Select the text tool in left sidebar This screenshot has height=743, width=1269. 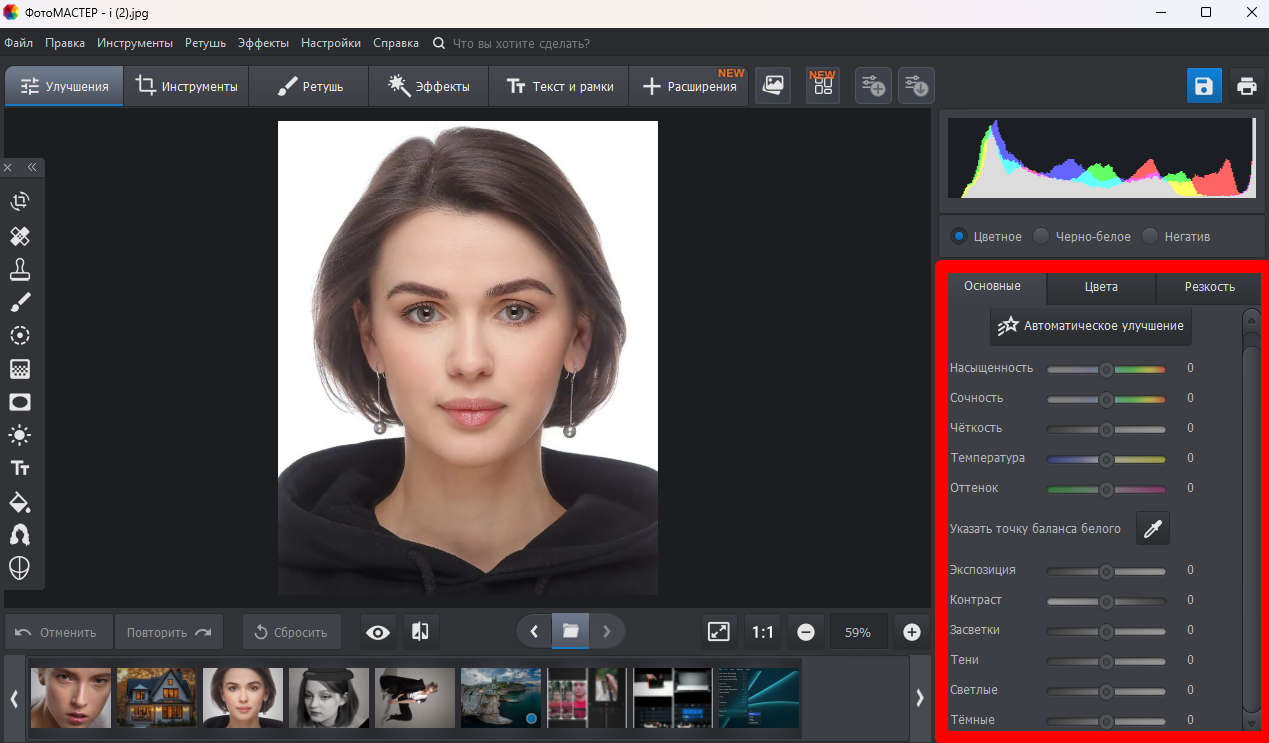click(x=20, y=468)
